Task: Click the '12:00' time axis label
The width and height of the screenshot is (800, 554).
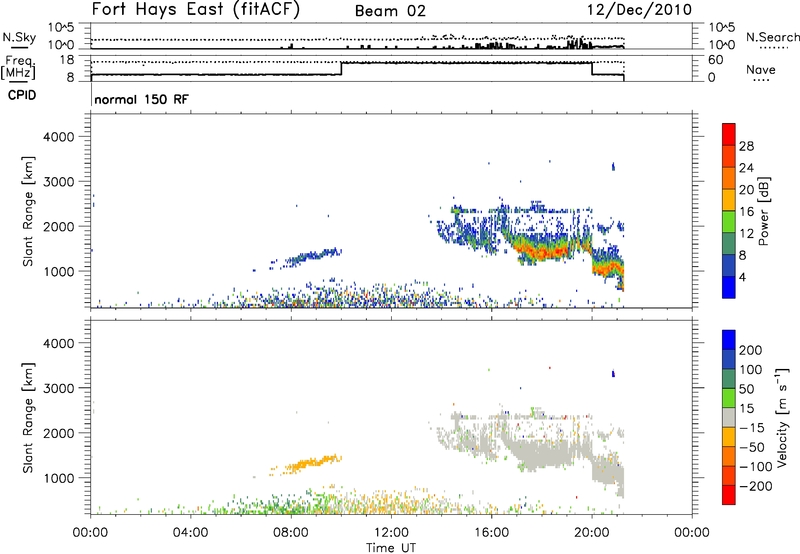Action: pos(391,533)
